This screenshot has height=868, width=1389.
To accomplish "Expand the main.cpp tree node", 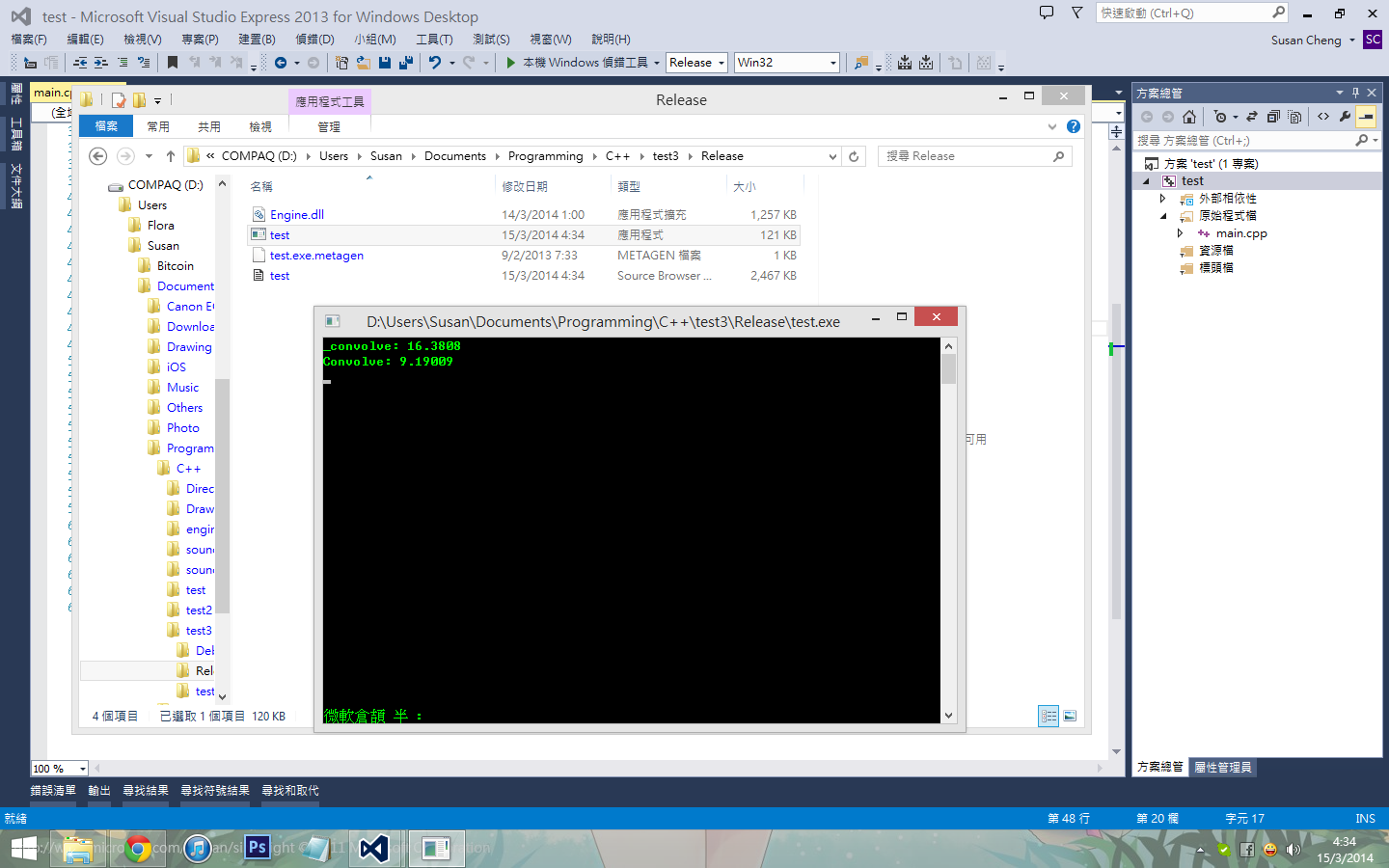I will (1180, 233).
